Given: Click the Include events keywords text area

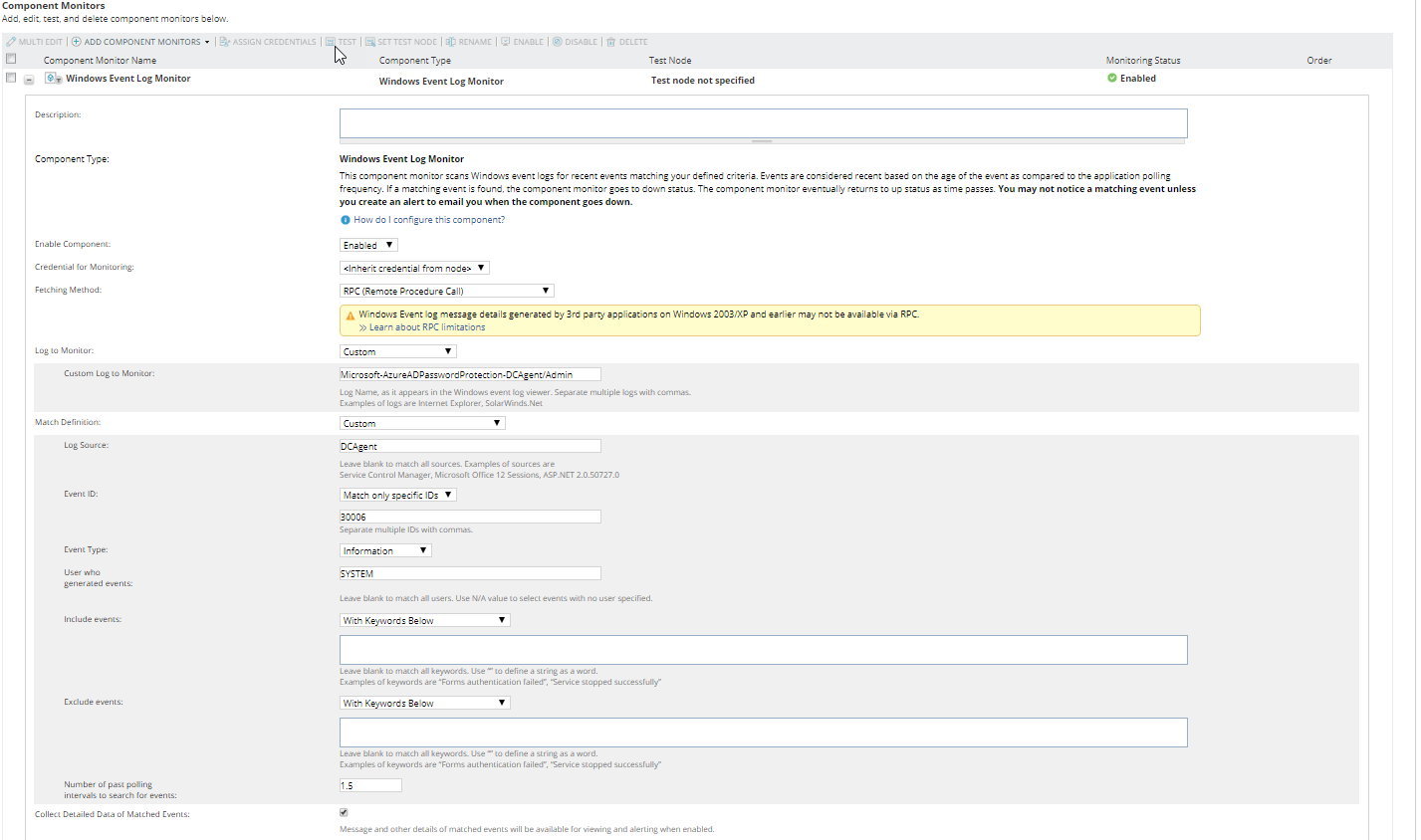Looking at the screenshot, I should (764, 650).
